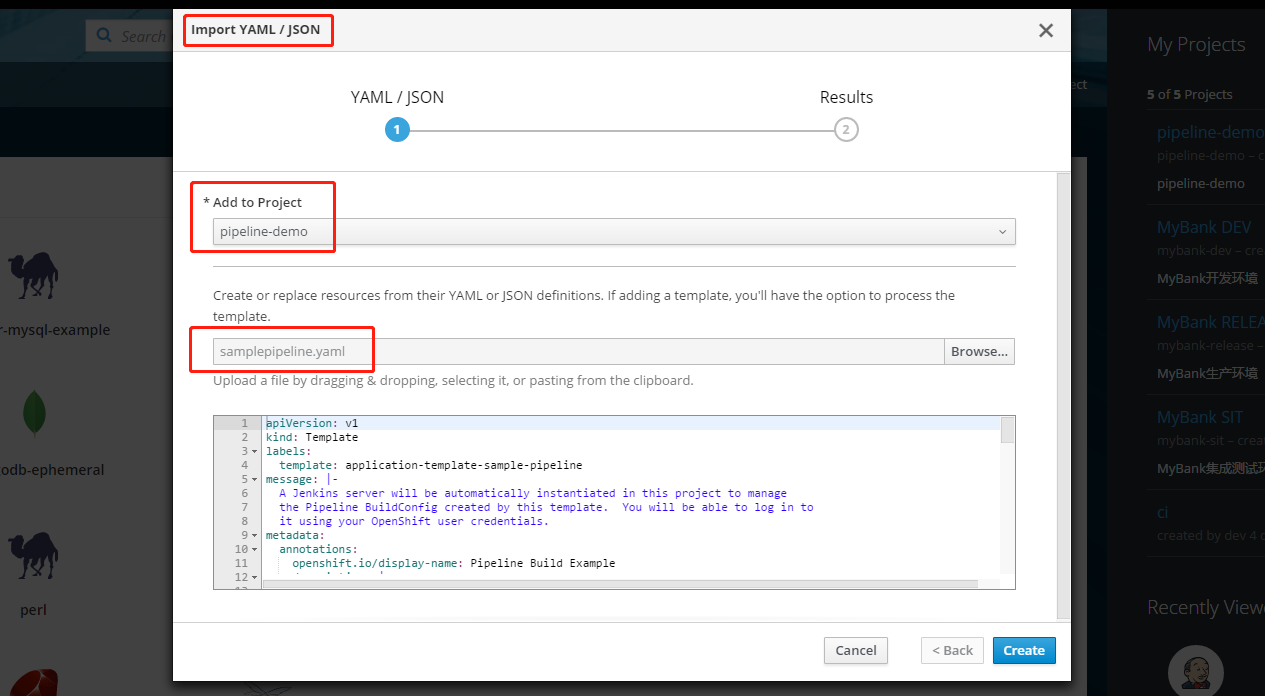Open the Add to Project dropdown

coord(613,232)
